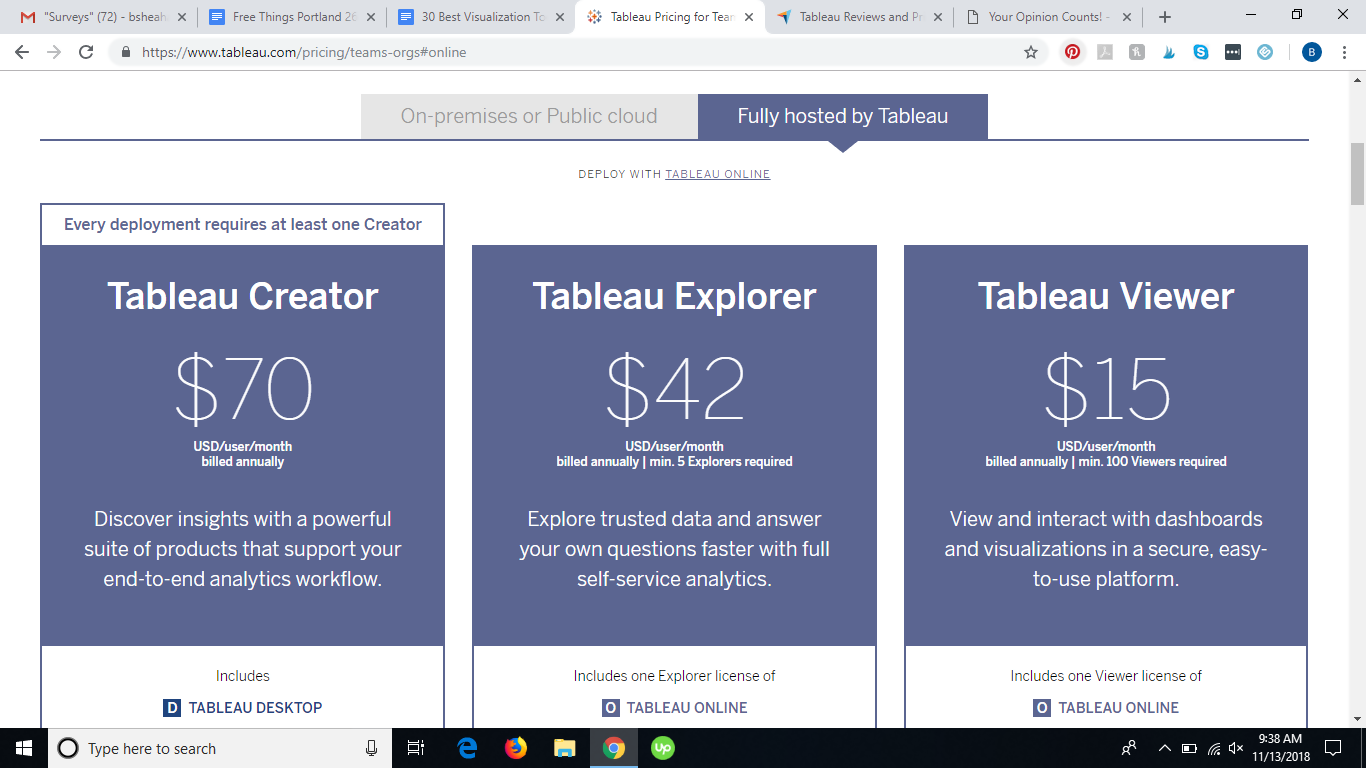
Task: View site security info via padlock
Action: [126, 52]
